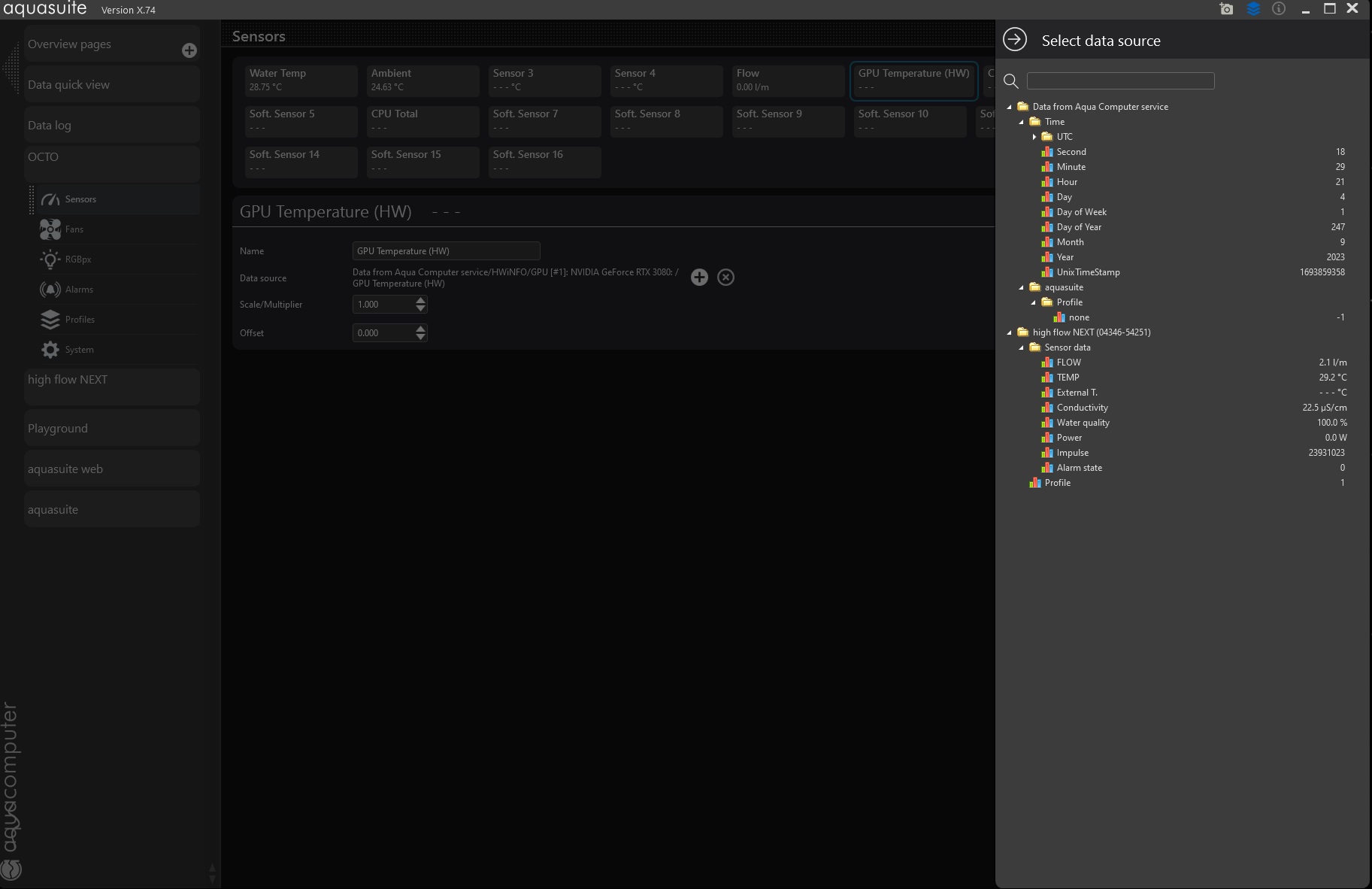Collapse the Sensor data folder
This screenshot has height=889, width=1372.
1022,347
